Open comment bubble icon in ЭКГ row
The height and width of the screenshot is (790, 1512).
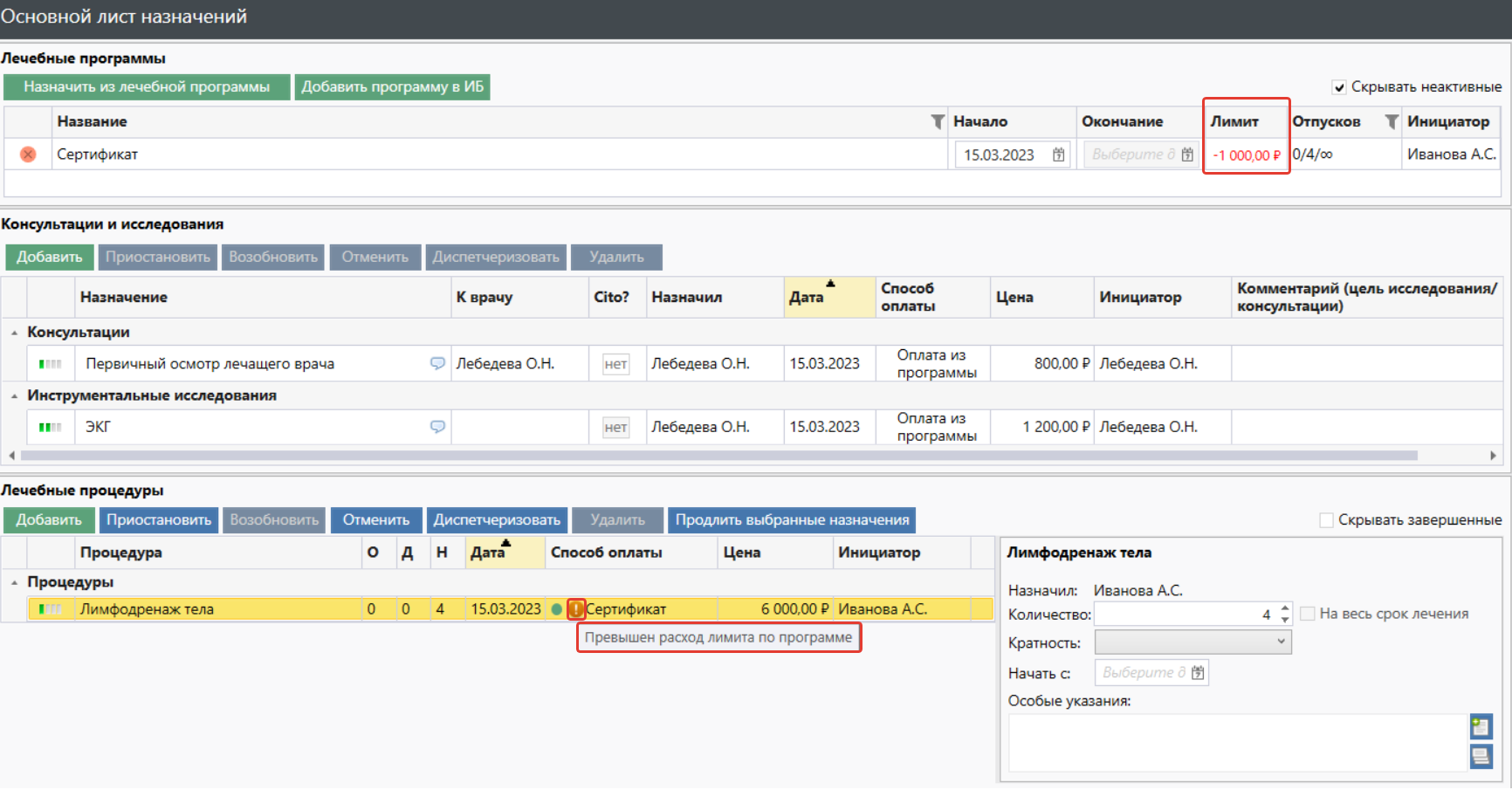click(x=437, y=427)
